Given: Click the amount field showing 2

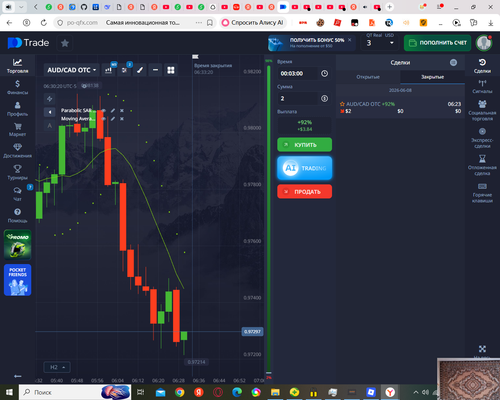Looking at the screenshot, I should tap(298, 98).
